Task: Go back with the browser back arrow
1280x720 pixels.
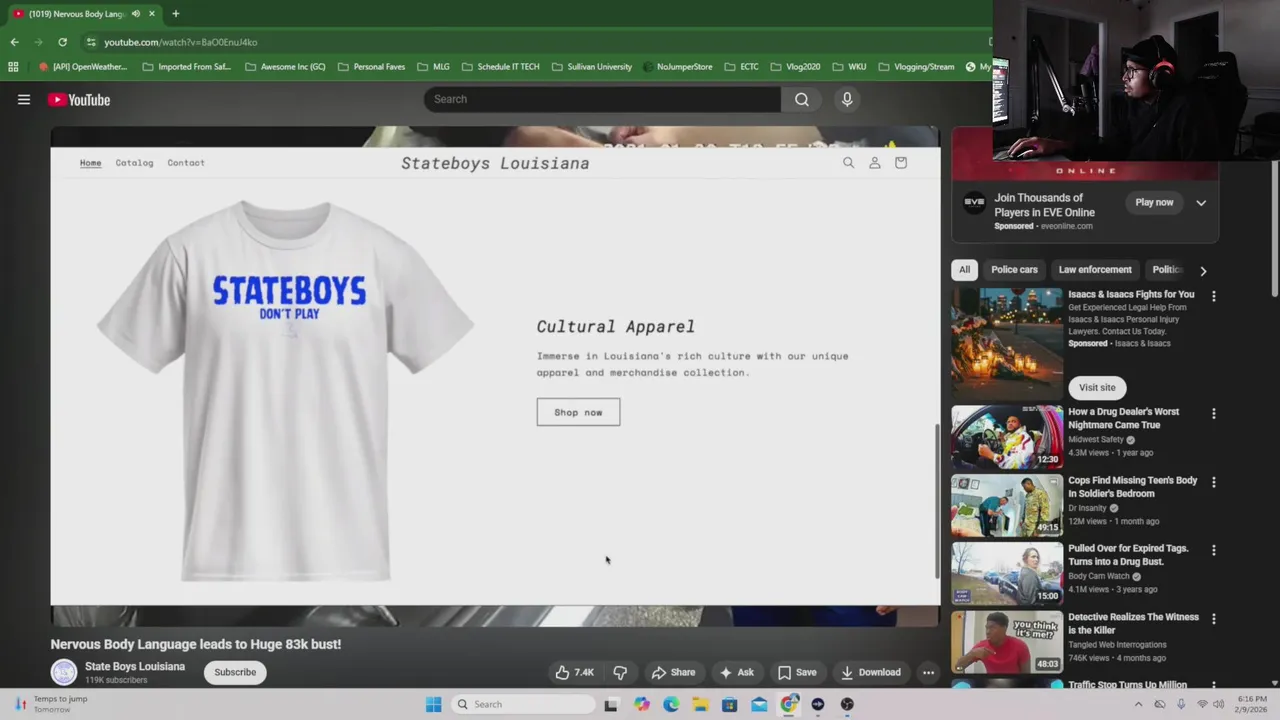Action: tap(14, 42)
